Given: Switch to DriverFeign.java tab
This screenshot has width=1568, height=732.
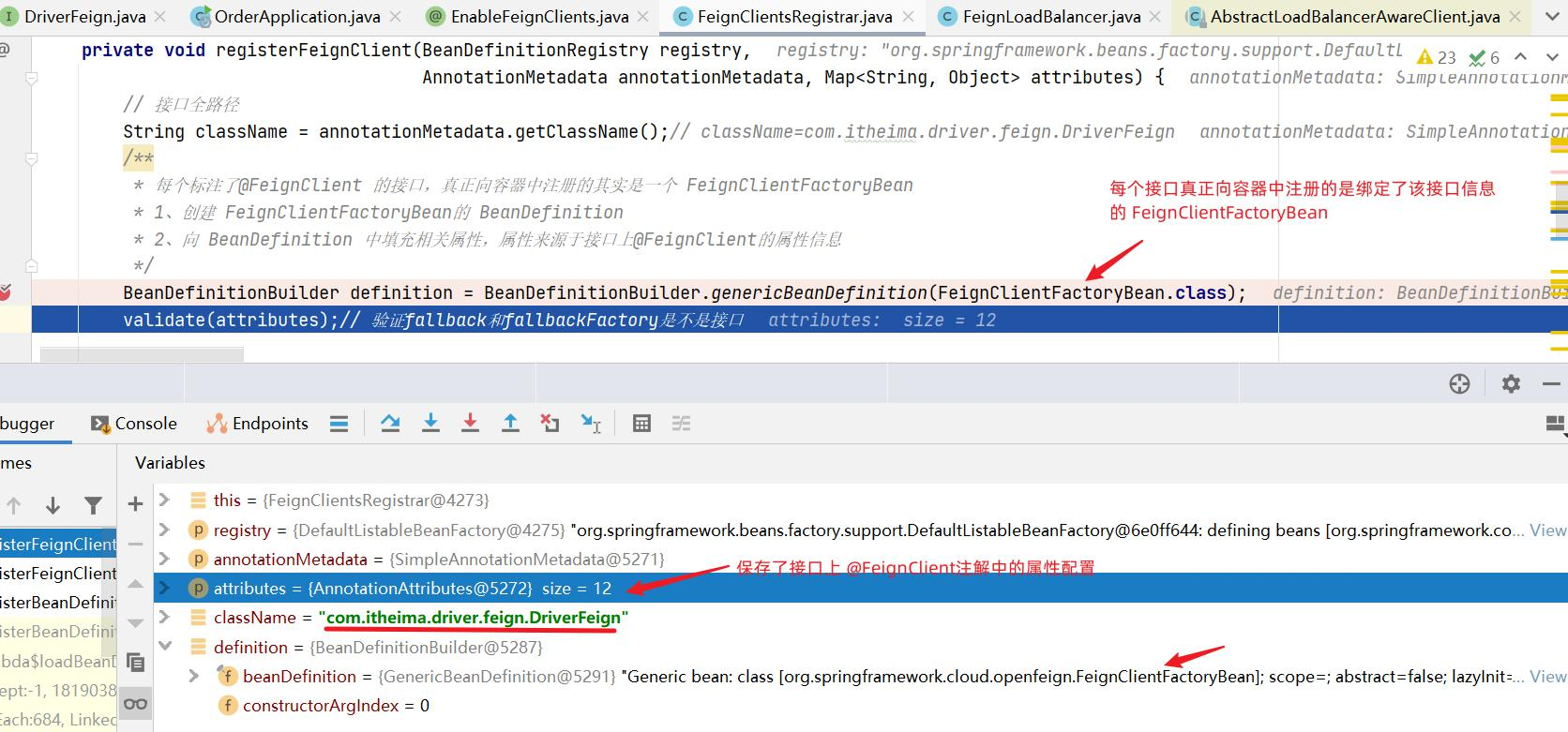Looking at the screenshot, I should pos(84,16).
